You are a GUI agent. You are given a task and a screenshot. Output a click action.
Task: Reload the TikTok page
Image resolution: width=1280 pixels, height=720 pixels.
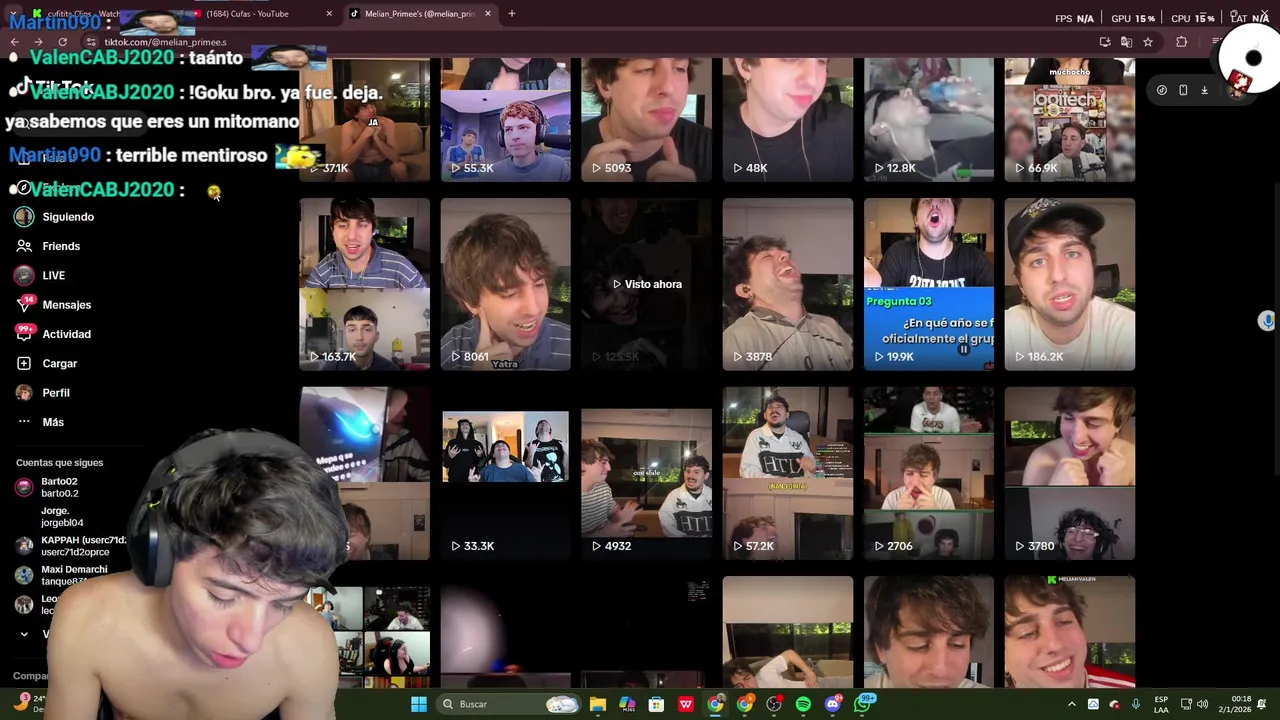[62, 42]
